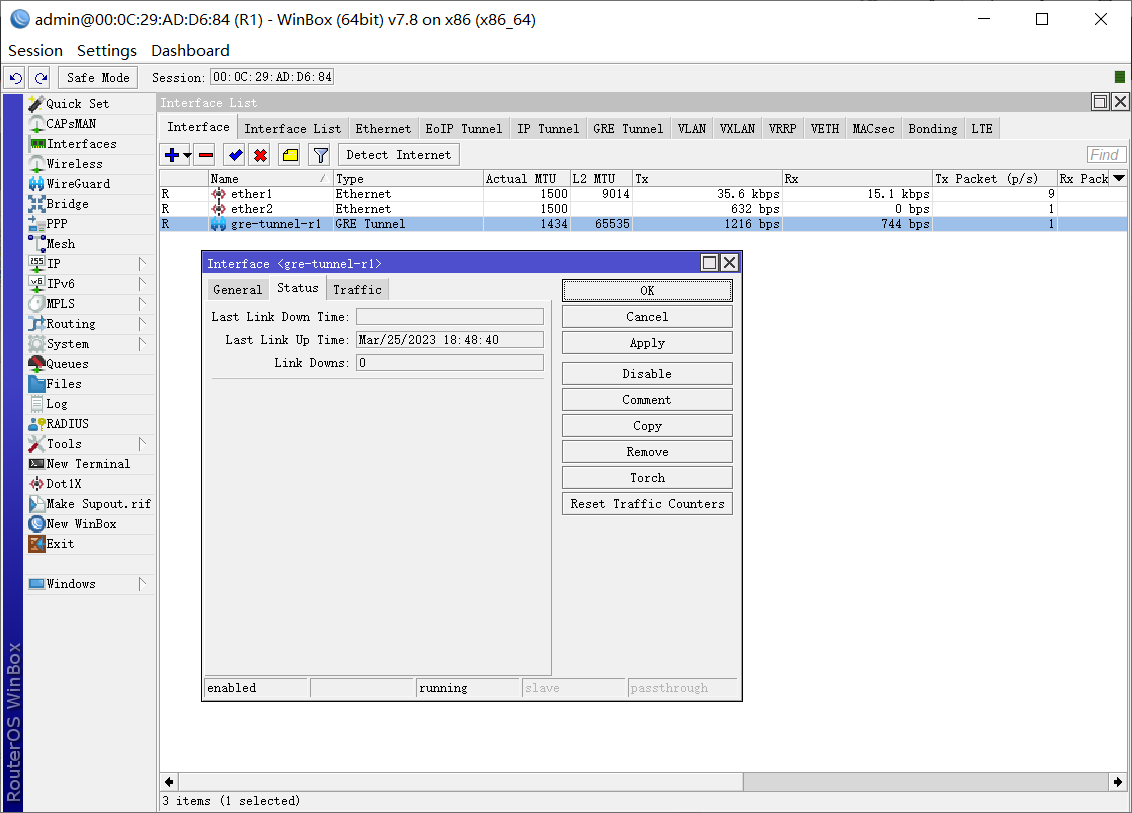Click the Undo arrow icon
Viewport: 1132px width, 813px height.
[16, 77]
